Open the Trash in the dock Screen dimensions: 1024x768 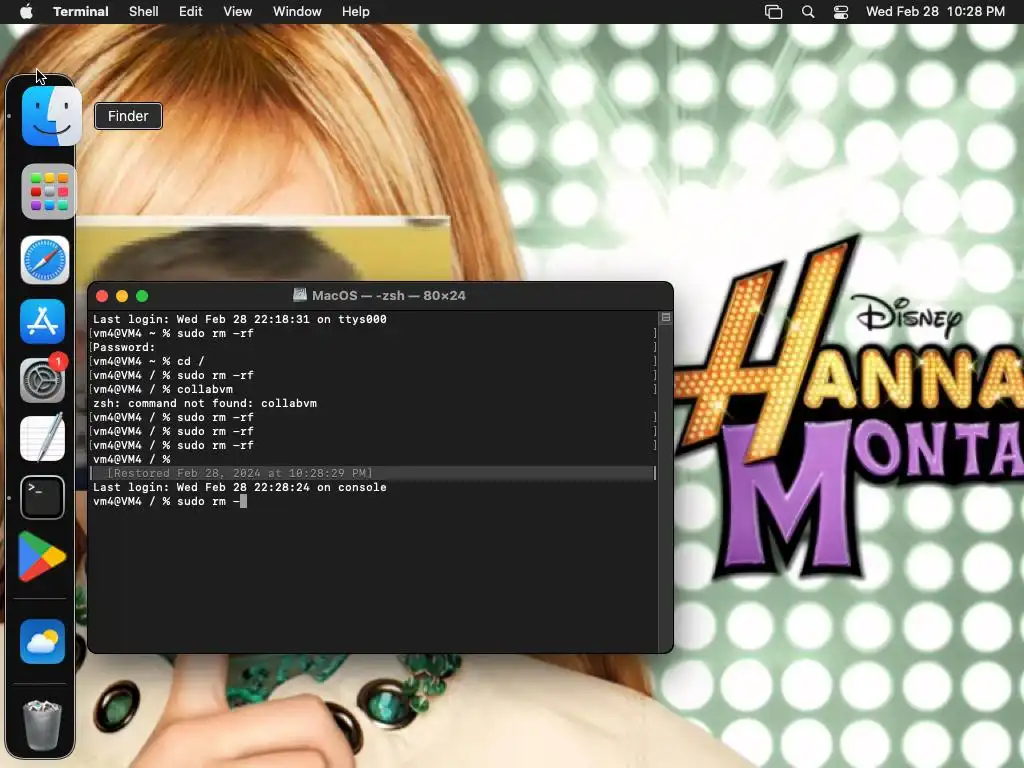[x=42, y=724]
